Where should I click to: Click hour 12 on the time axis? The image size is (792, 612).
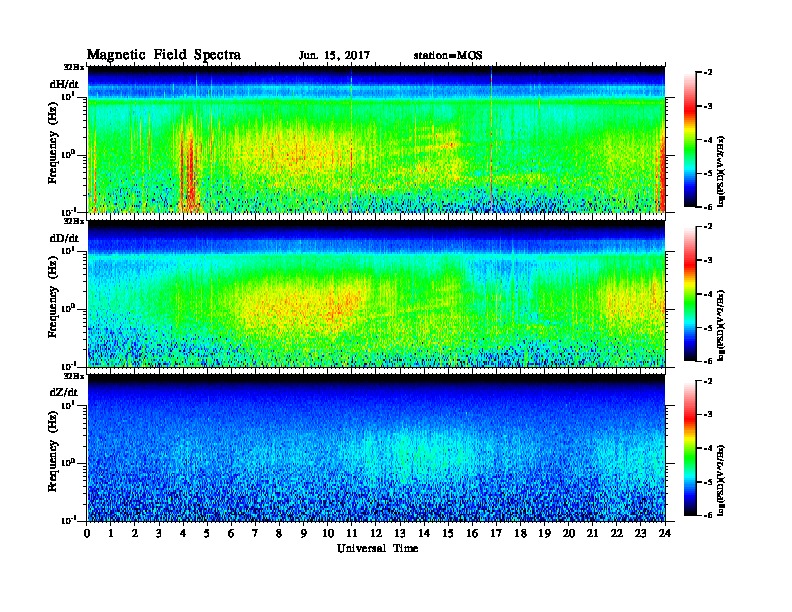tap(376, 534)
